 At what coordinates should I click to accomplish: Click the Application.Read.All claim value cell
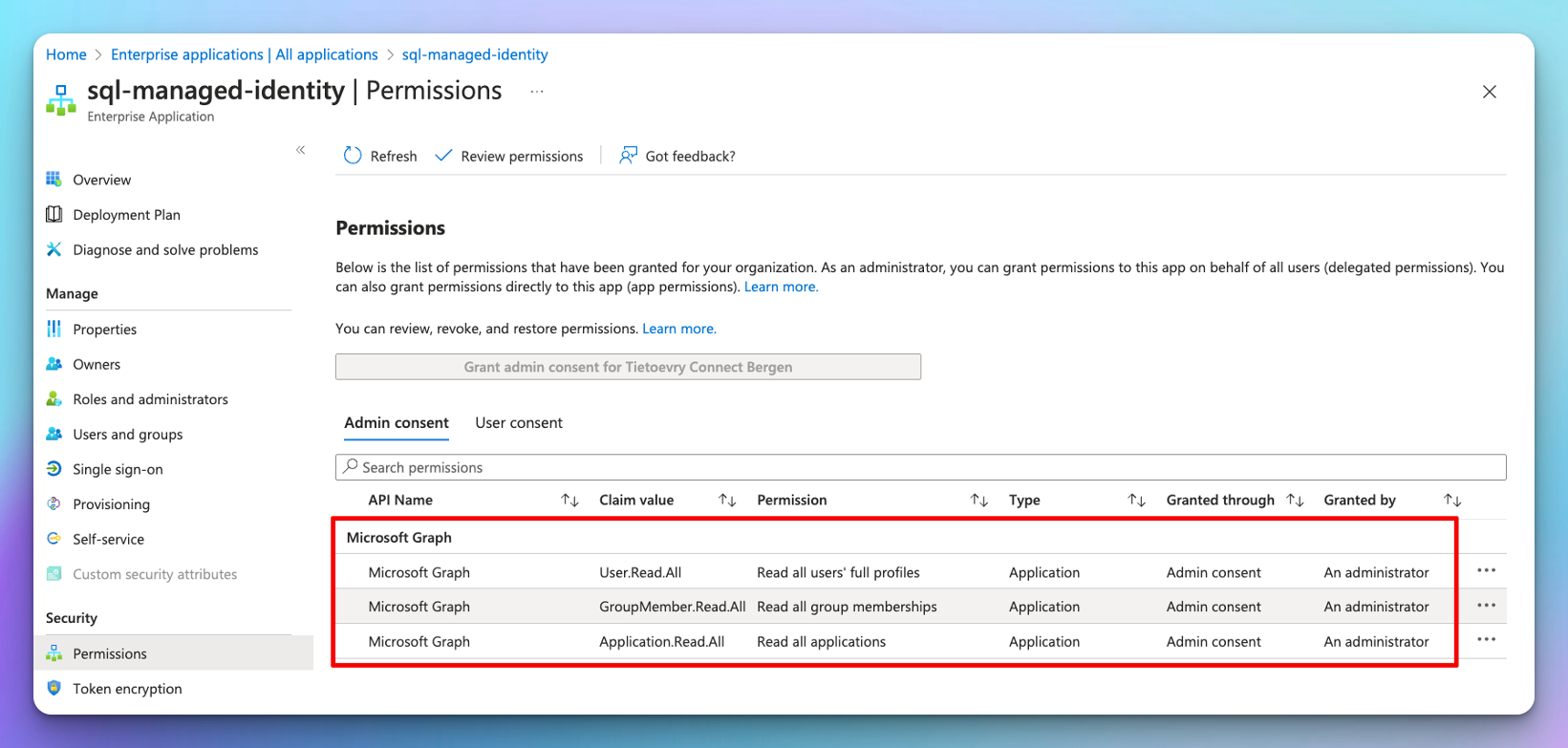pyautogui.click(x=662, y=642)
